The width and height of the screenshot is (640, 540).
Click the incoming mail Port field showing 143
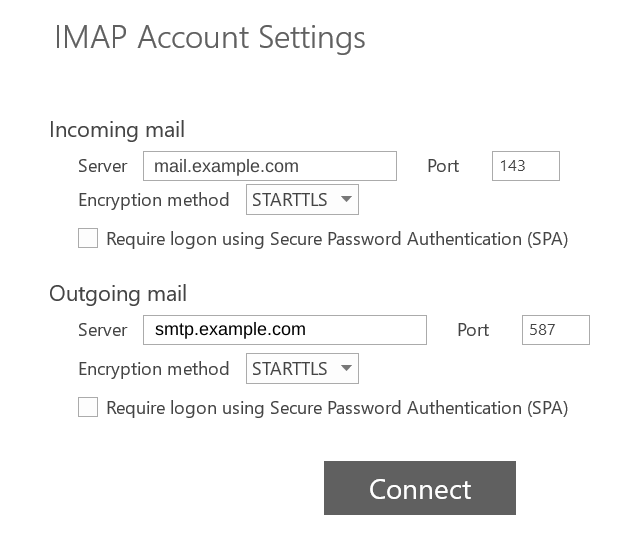pos(525,166)
